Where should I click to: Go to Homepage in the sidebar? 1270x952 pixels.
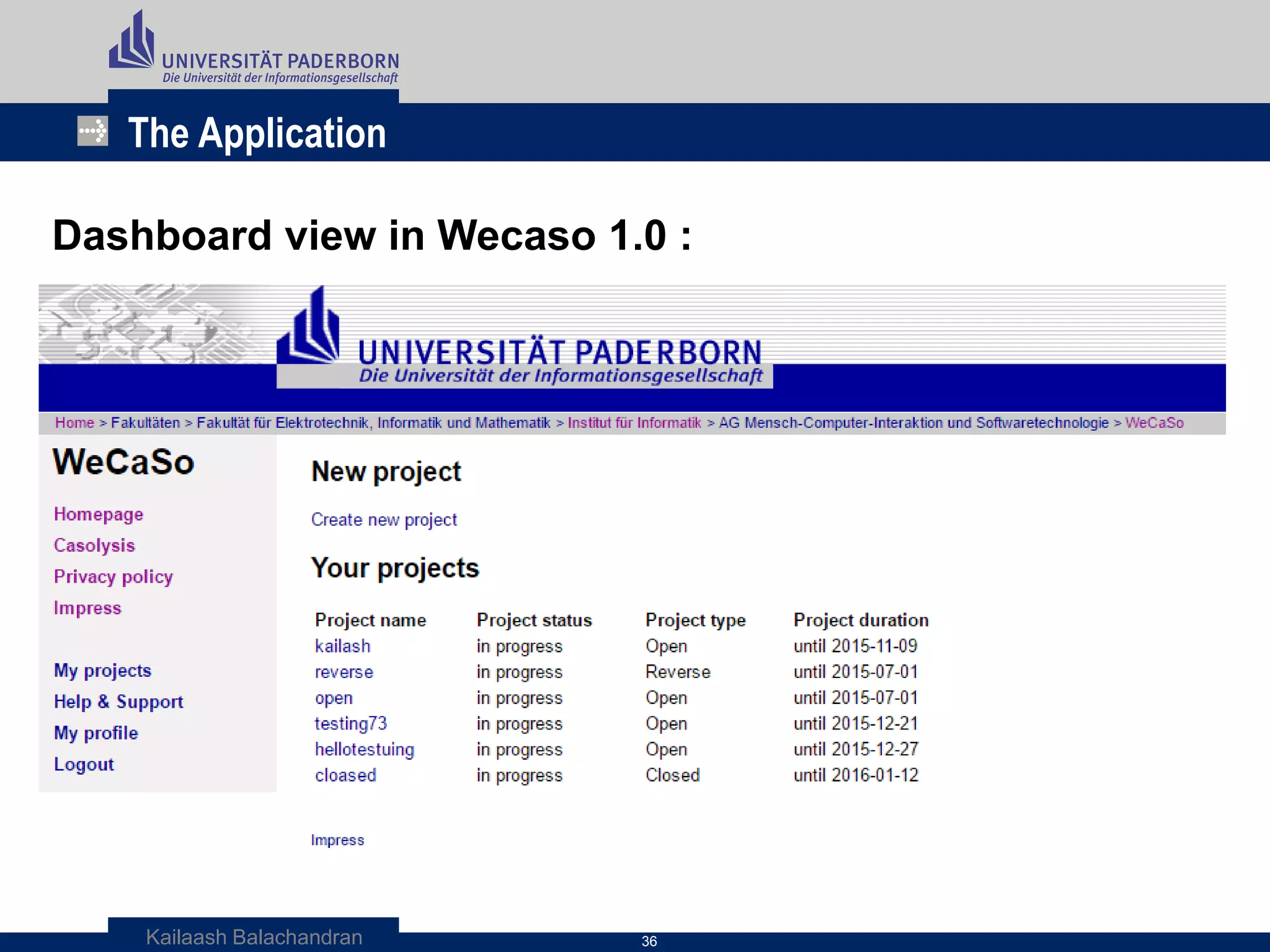click(99, 514)
